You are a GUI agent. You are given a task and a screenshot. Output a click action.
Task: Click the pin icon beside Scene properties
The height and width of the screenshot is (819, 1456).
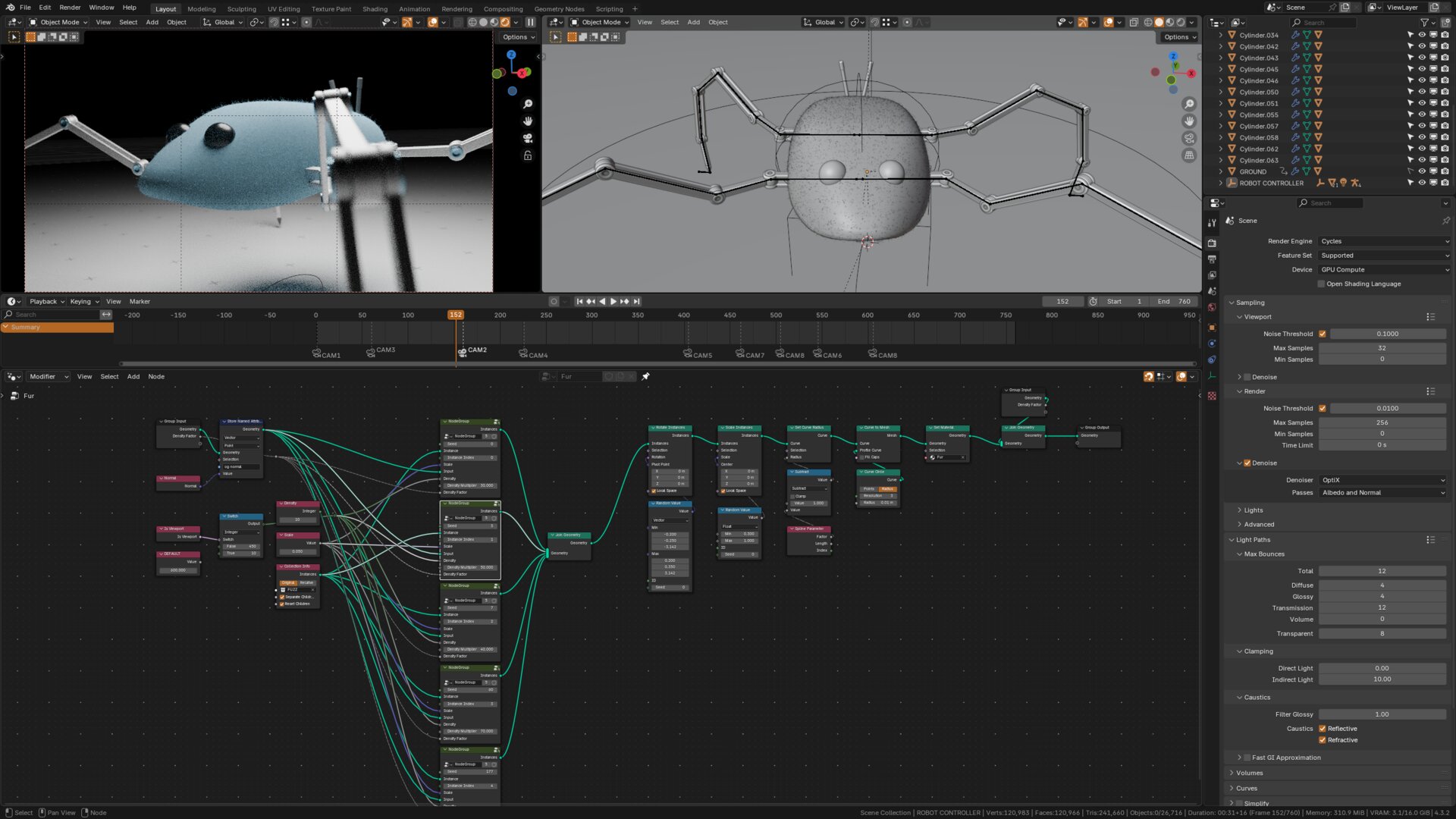click(x=1445, y=221)
